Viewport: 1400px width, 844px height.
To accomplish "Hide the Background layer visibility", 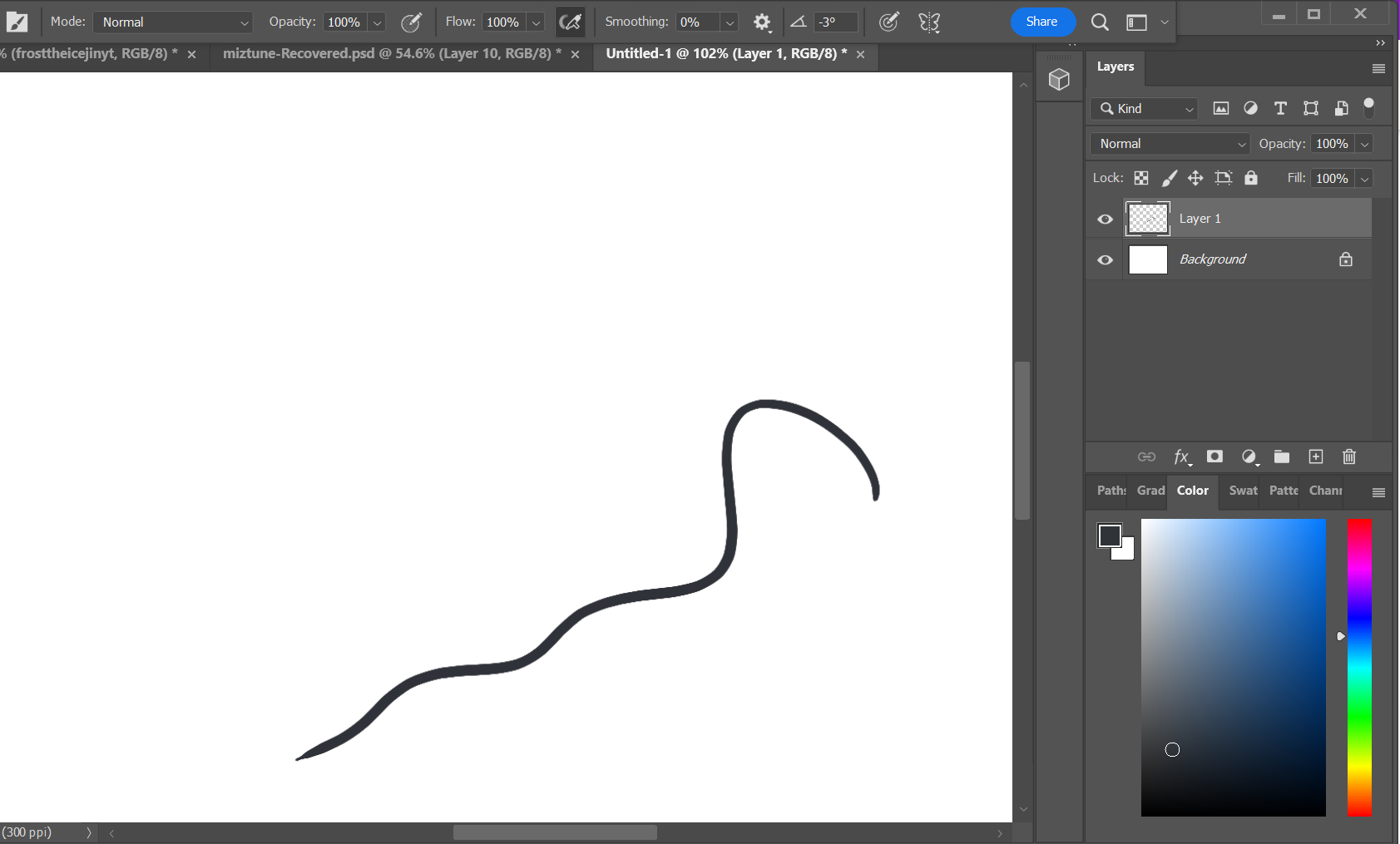I will [1104, 259].
